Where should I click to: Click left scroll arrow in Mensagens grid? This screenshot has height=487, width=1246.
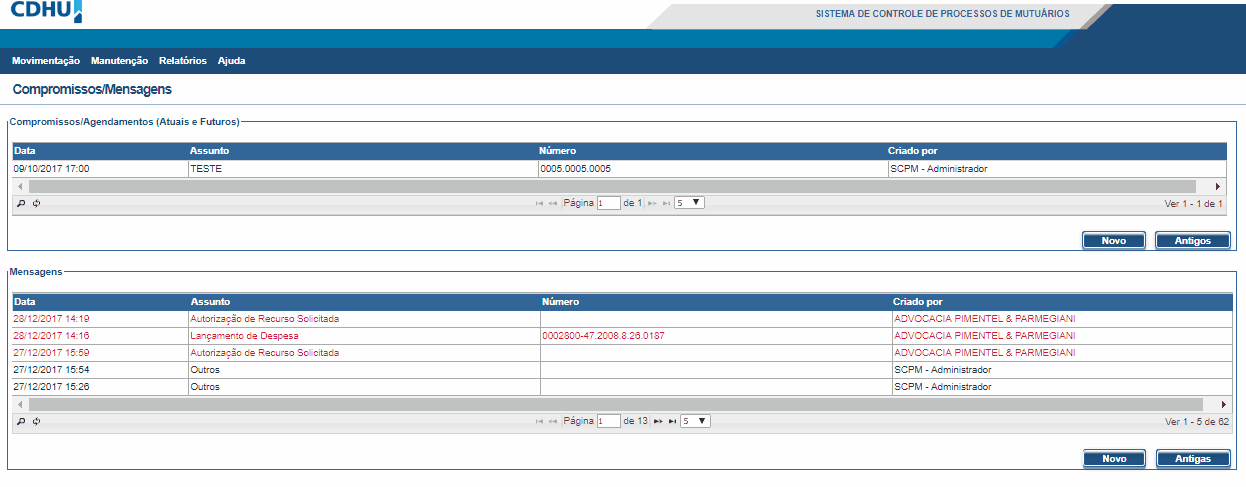21,404
